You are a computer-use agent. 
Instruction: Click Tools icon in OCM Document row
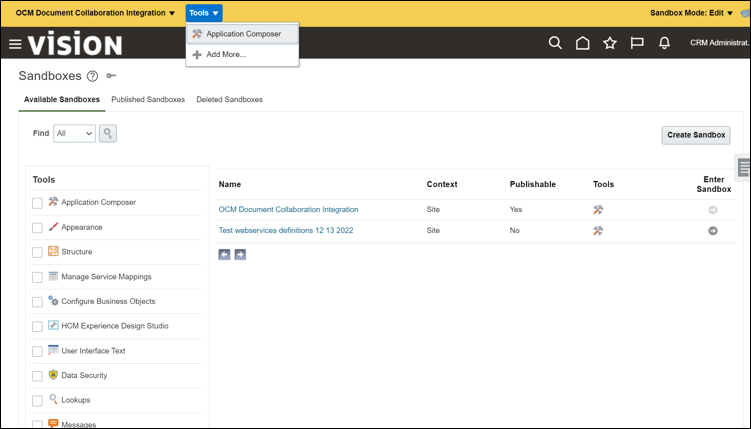click(598, 210)
